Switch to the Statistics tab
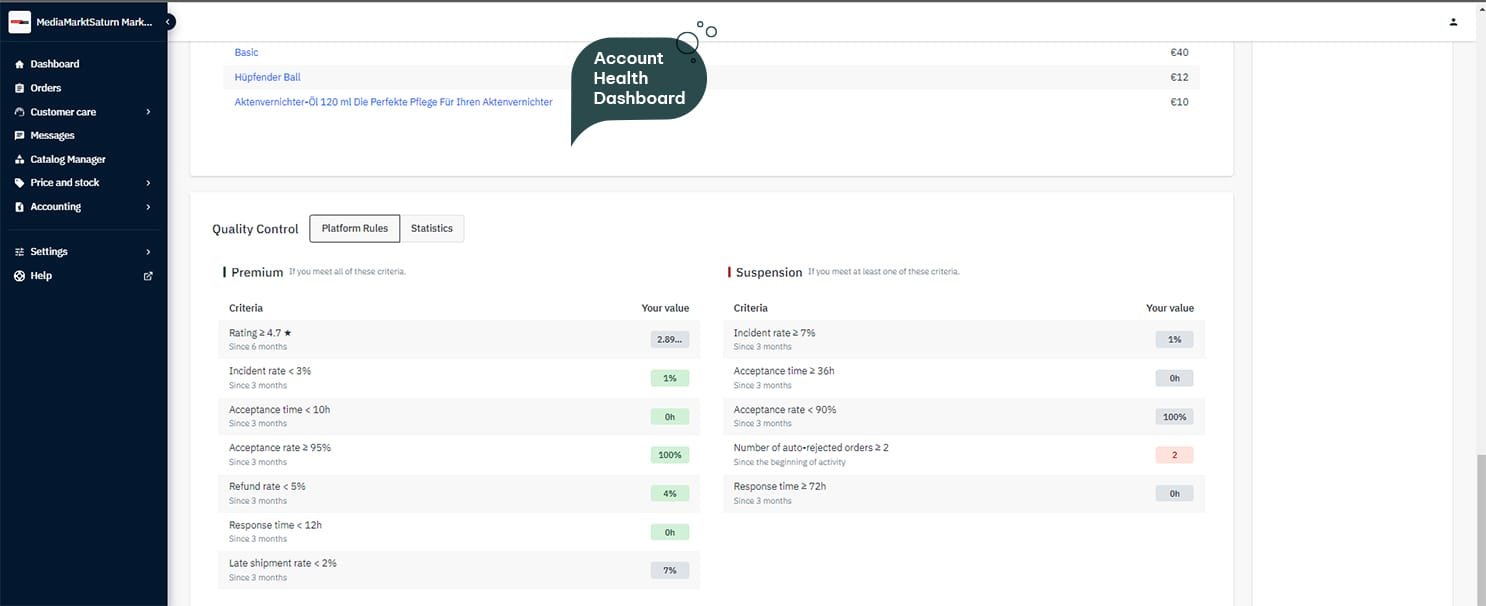Image resolution: width=1486 pixels, height=606 pixels. 432,229
